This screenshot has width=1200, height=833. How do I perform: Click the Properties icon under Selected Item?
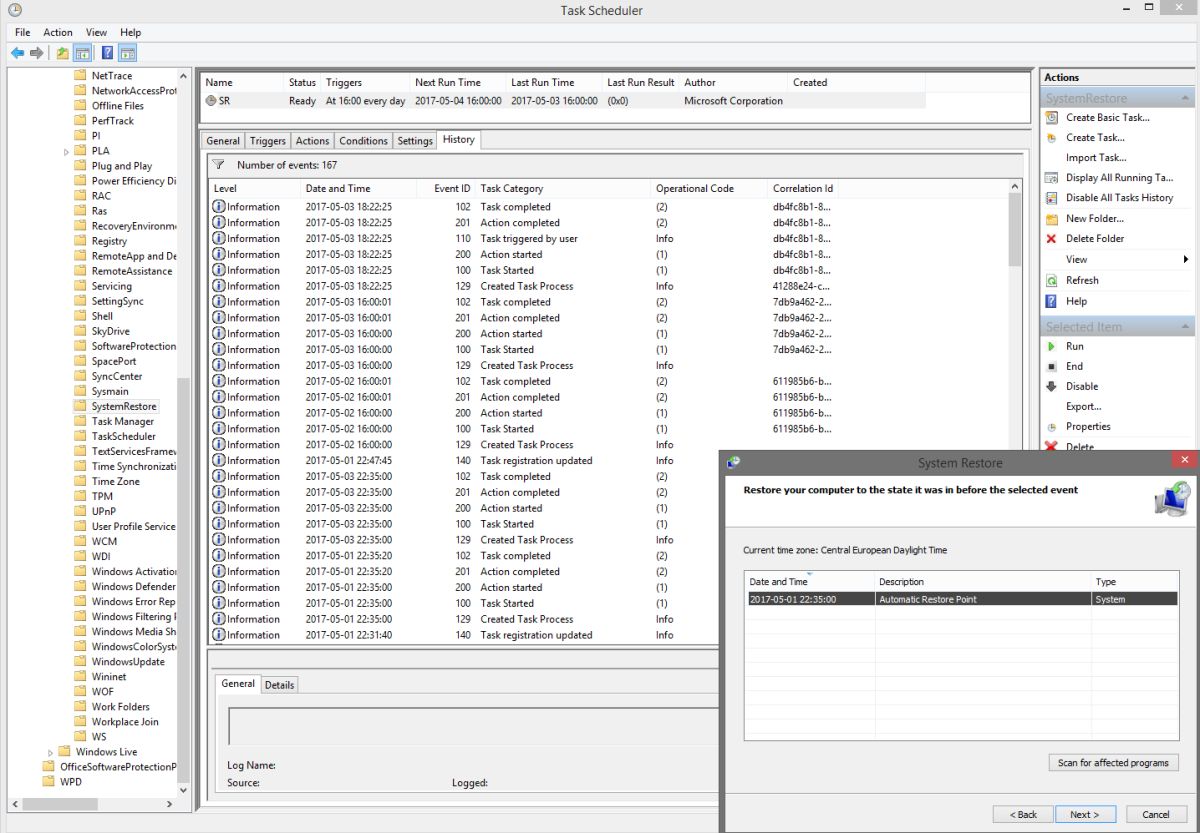point(1051,426)
